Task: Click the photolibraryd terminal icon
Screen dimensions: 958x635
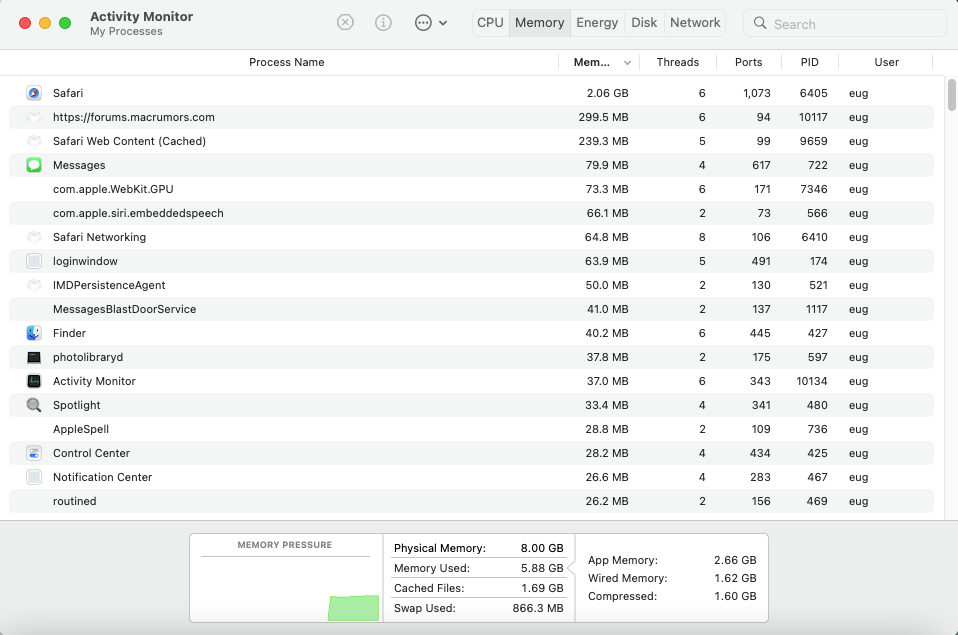Action: [x=34, y=357]
